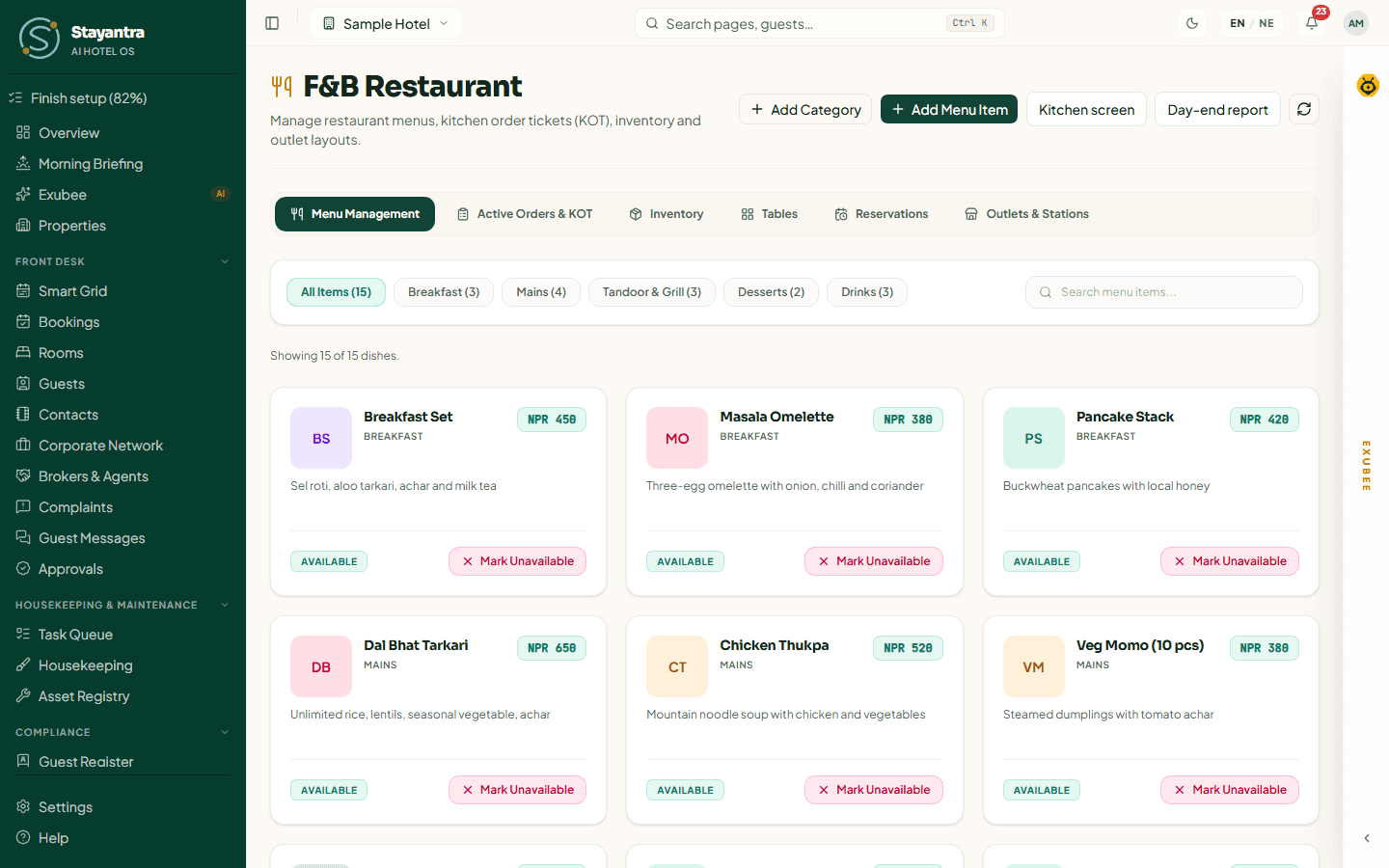Viewport: 1389px width, 868px height.
Task: Mark Chicken Thukpa unavailable
Action: pos(873,790)
